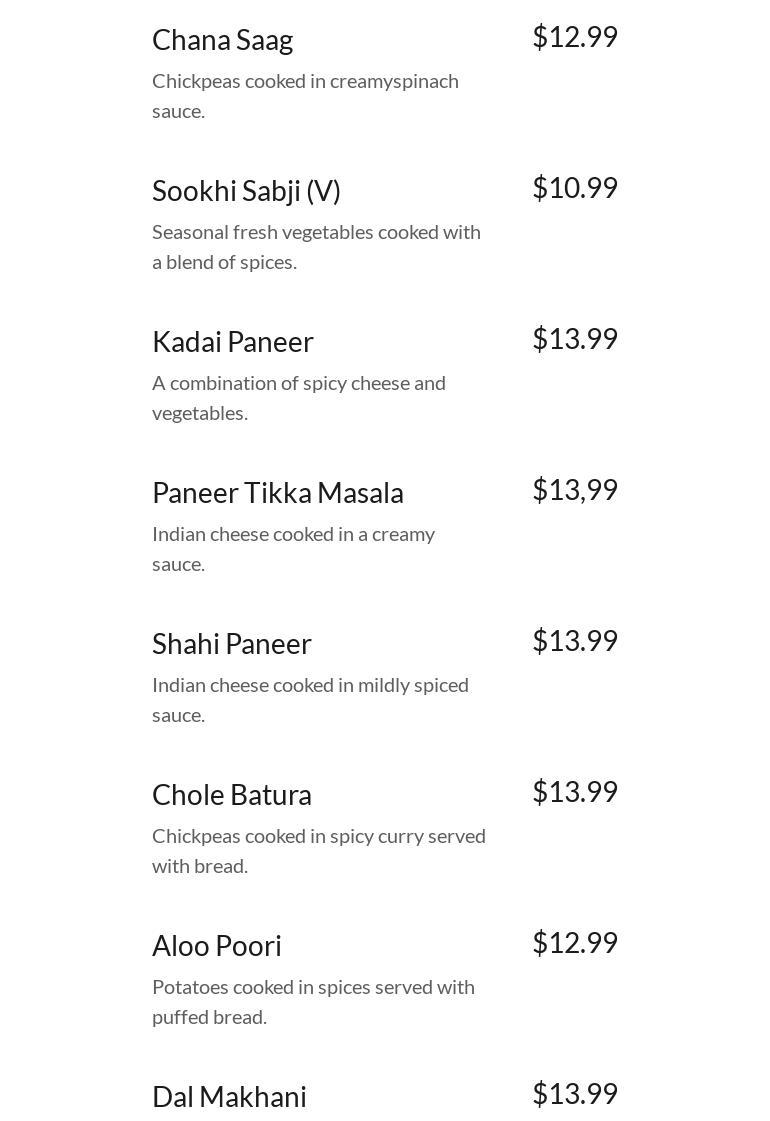770x1121 pixels.
Task: Click the $13,99 price for Paneer Tikka Masala
Action: coord(575,490)
